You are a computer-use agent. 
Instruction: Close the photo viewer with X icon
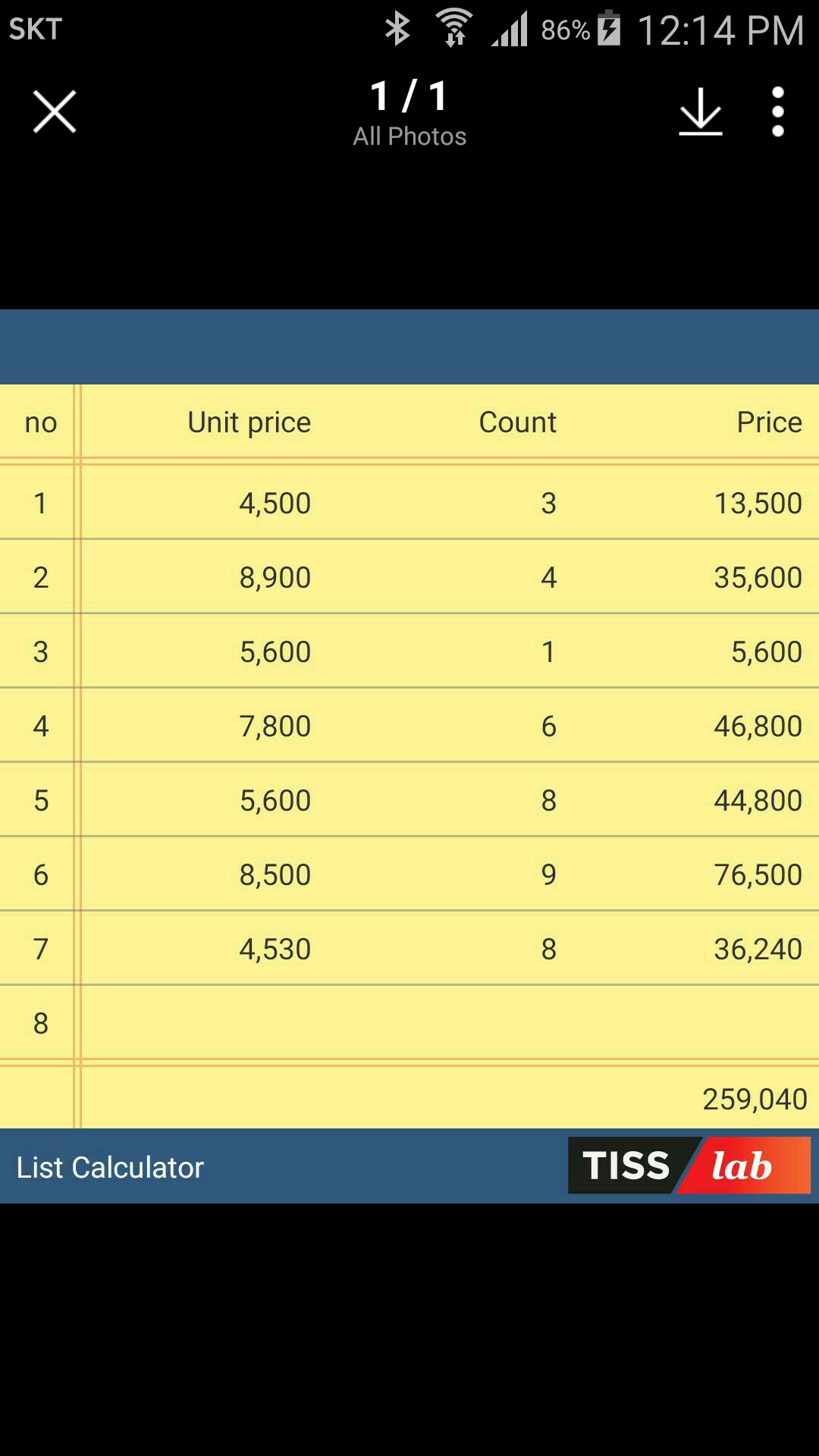click(55, 111)
